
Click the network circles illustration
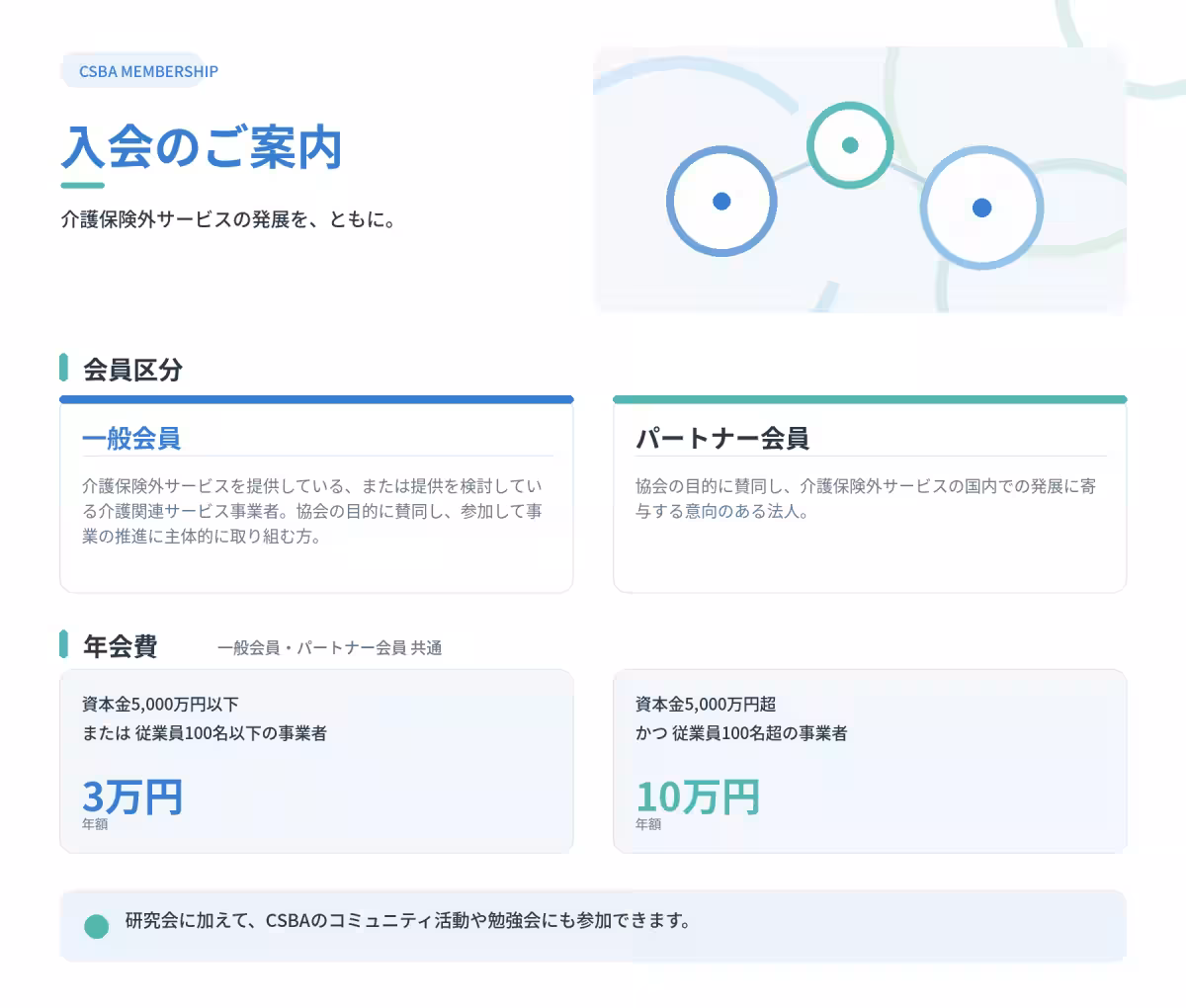(x=860, y=180)
